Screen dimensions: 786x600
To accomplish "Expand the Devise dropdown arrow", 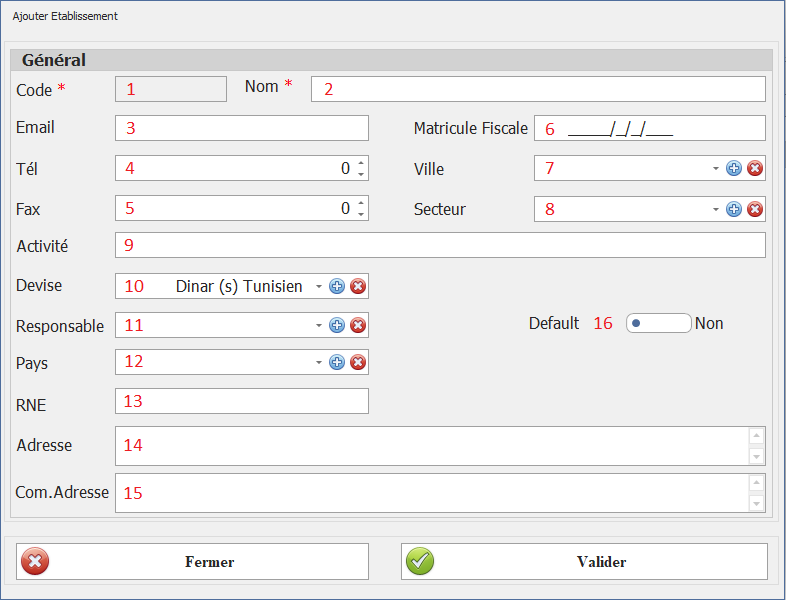I will 319,286.
